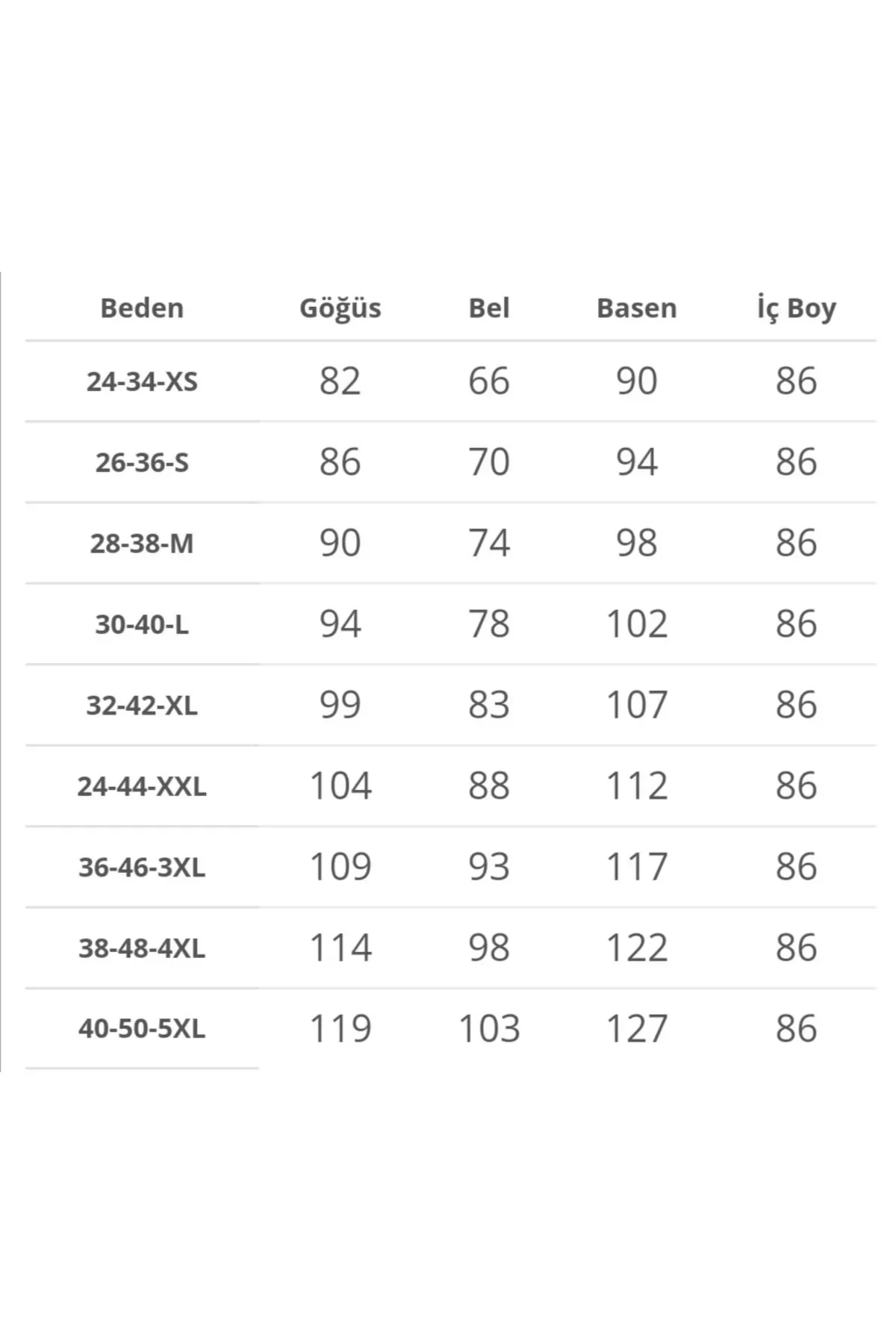Click the İç Boy column header
This screenshot has height=1344, width=896.
(796, 308)
